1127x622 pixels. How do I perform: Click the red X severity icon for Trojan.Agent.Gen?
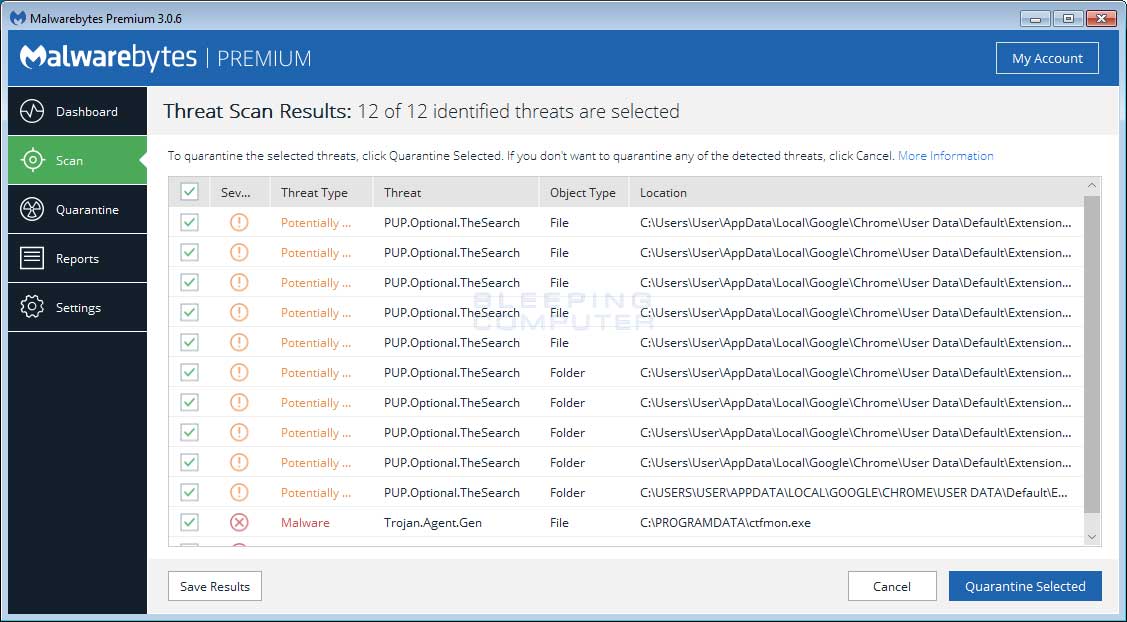[x=239, y=523]
